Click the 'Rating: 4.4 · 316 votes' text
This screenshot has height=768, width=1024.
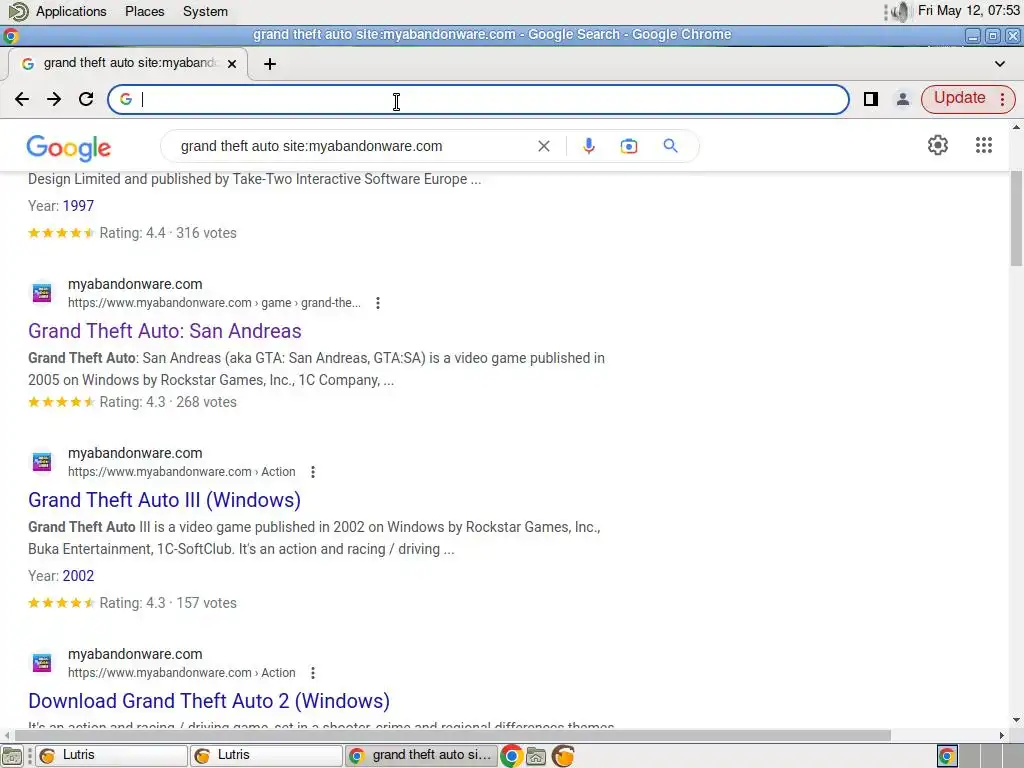click(x=168, y=233)
